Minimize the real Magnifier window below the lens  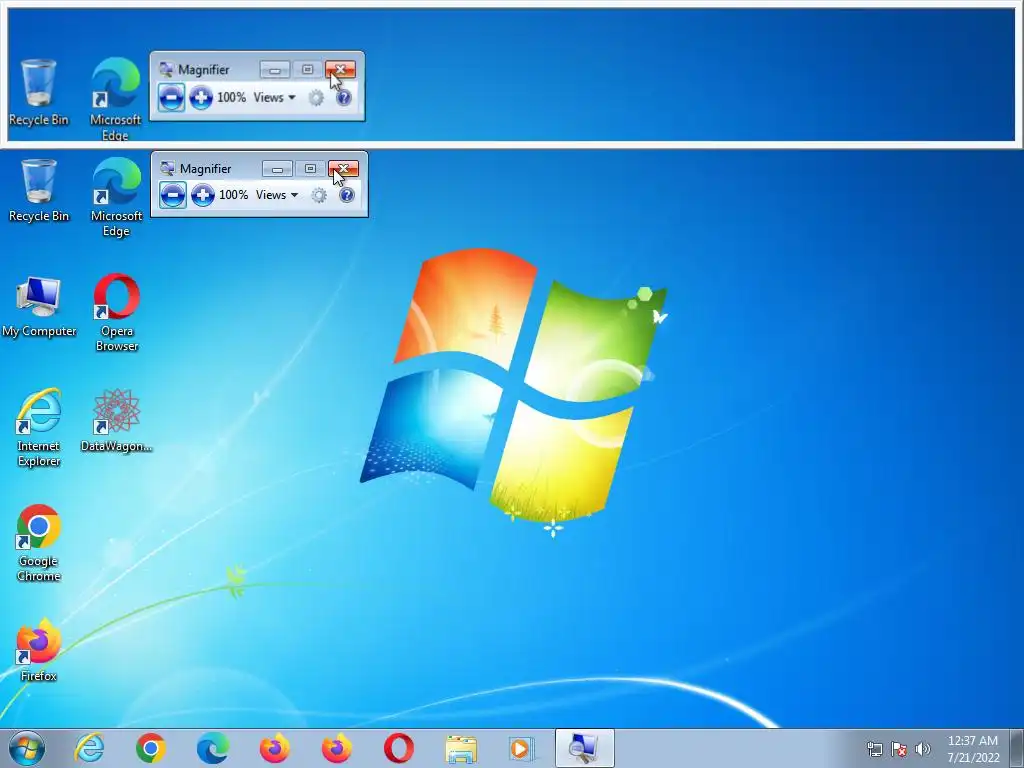click(x=277, y=169)
